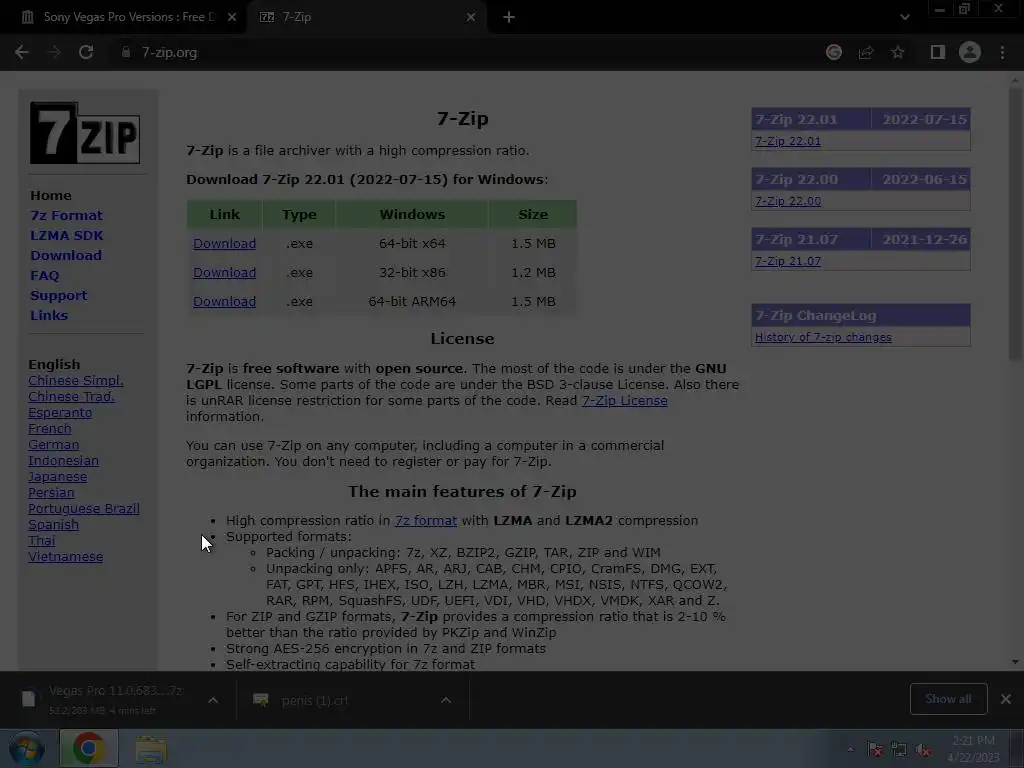Click the .crt download certificate icon
The height and width of the screenshot is (768, 1024).
pyautogui.click(x=261, y=700)
